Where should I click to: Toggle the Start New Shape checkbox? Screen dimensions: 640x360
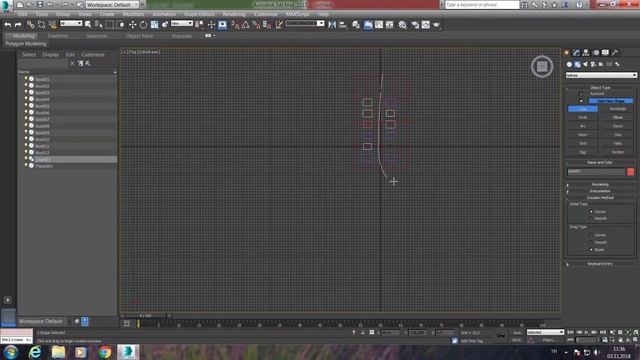581,101
